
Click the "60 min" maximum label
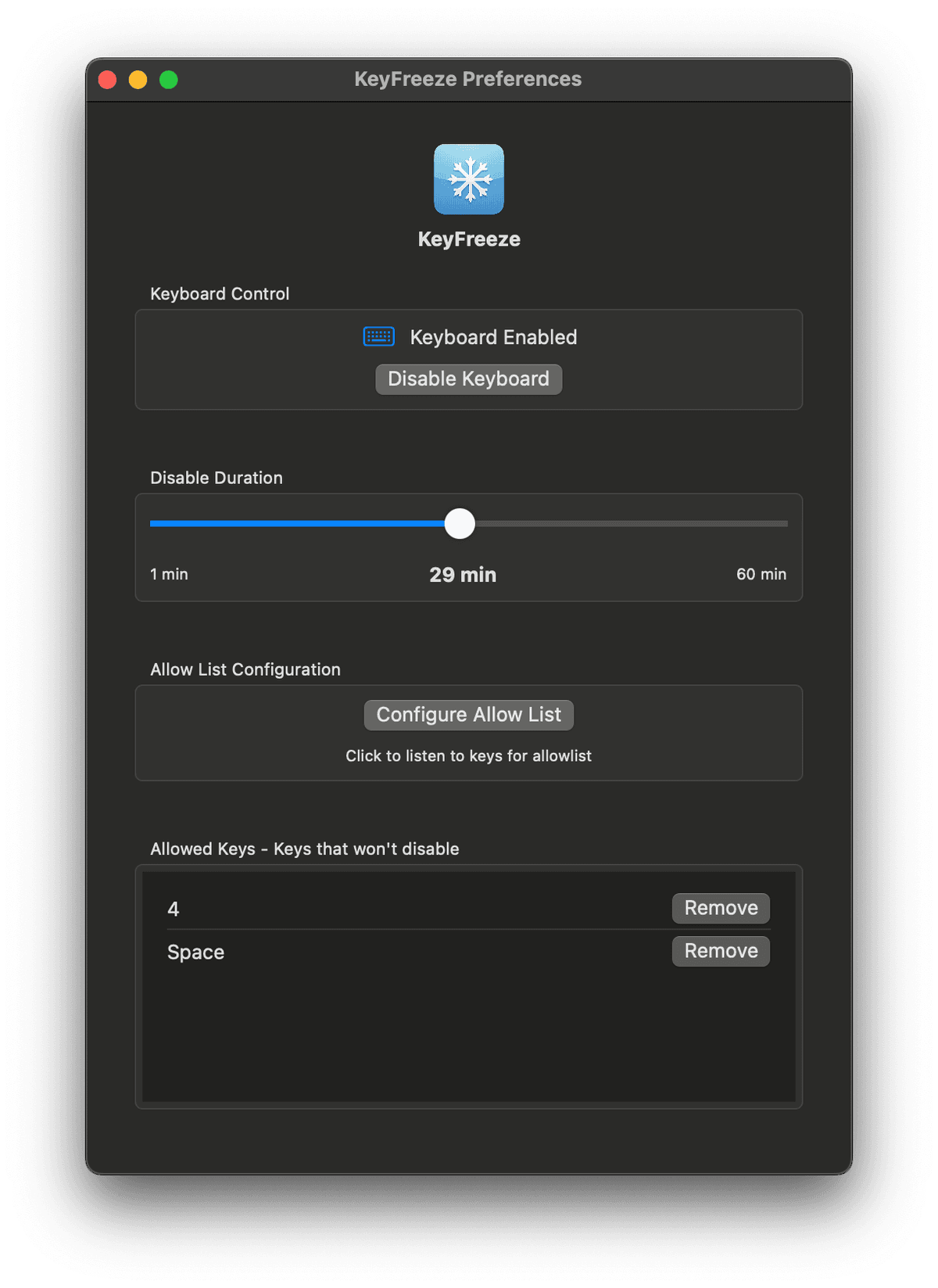pyautogui.click(x=761, y=574)
